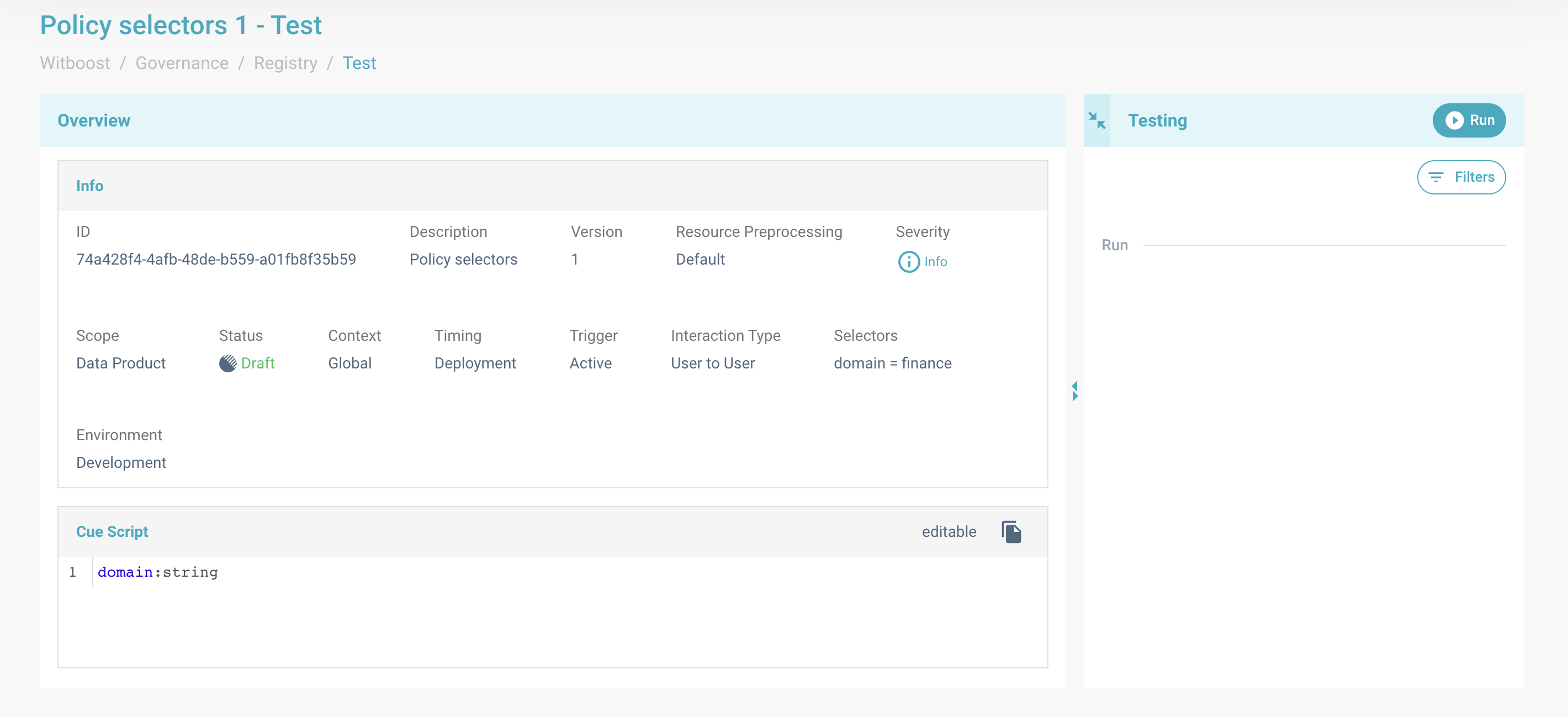Open Registry breadcrumb link
1568x717 pixels.
pos(285,64)
